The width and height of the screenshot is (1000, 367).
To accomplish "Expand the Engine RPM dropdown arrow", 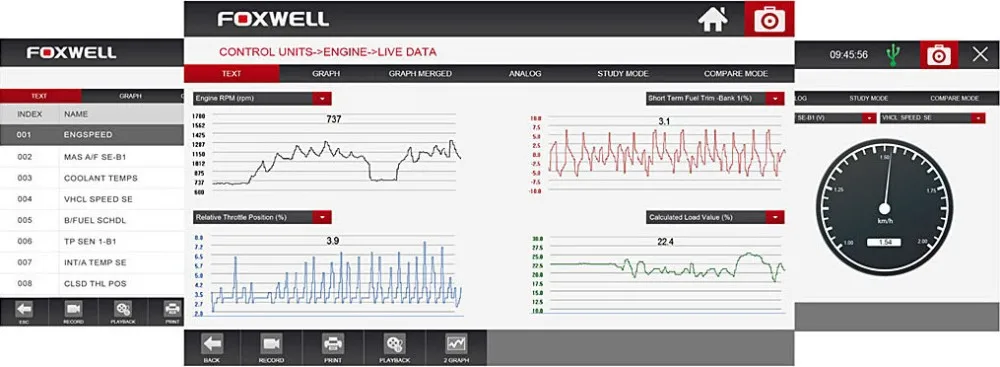I will pyautogui.click(x=322, y=99).
